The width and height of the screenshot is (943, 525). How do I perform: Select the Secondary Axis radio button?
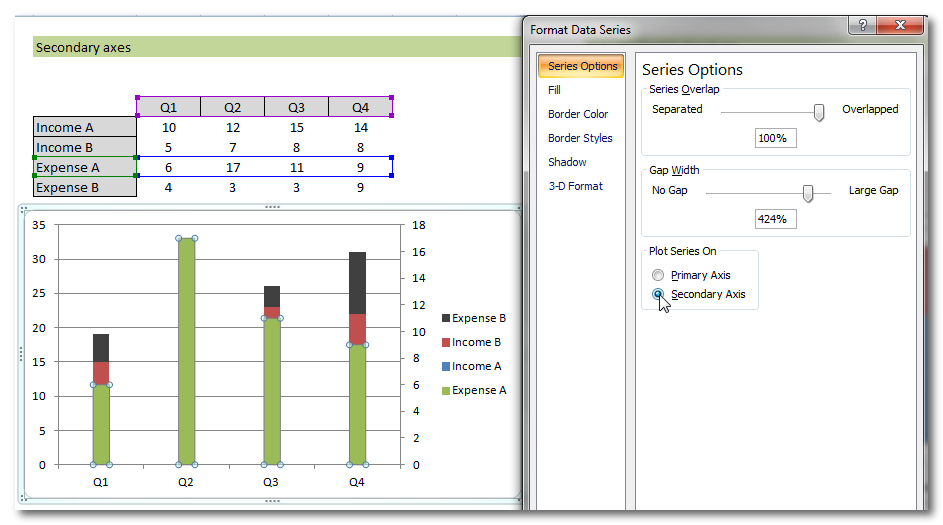(x=657, y=294)
